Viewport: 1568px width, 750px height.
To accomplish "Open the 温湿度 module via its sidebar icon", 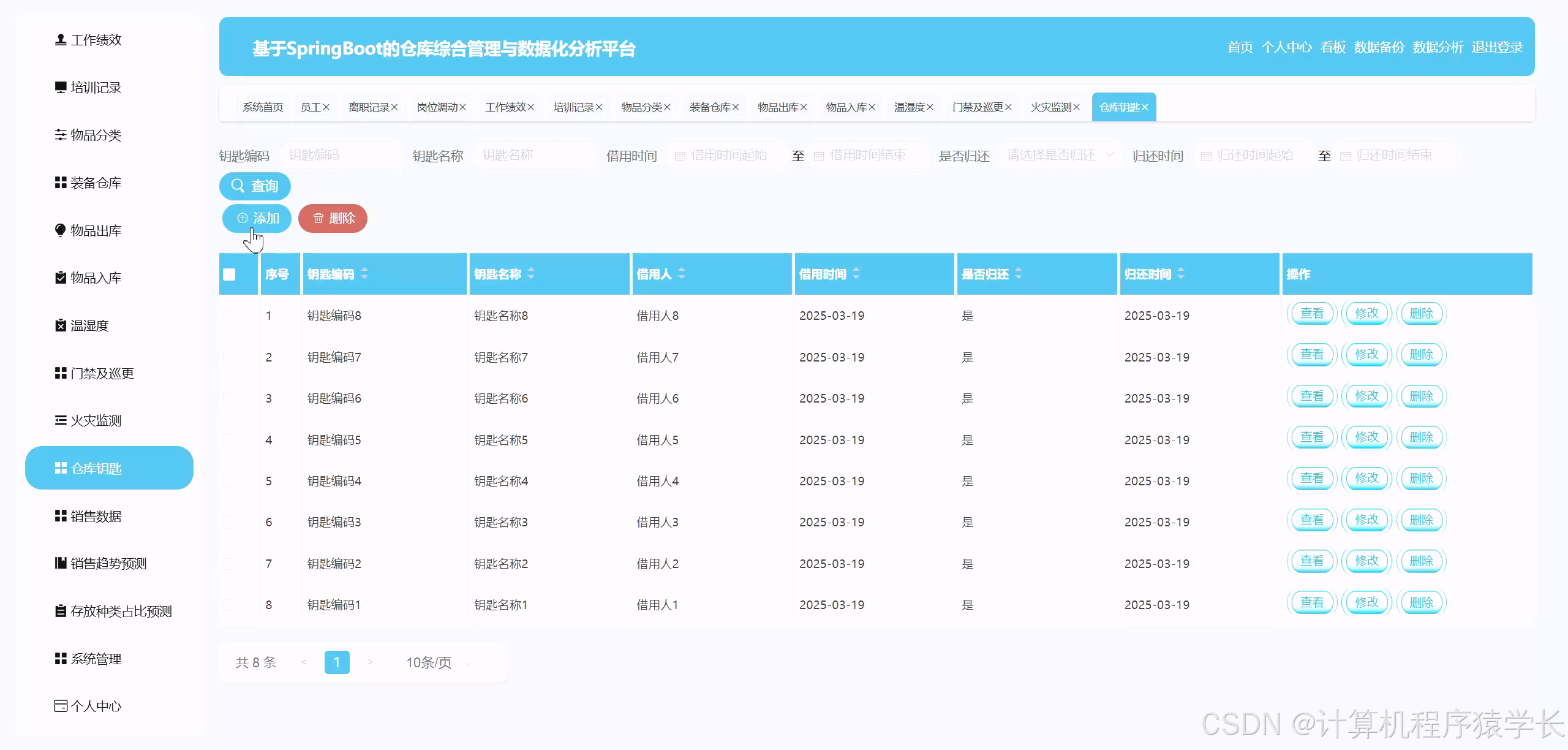I will 60,325.
